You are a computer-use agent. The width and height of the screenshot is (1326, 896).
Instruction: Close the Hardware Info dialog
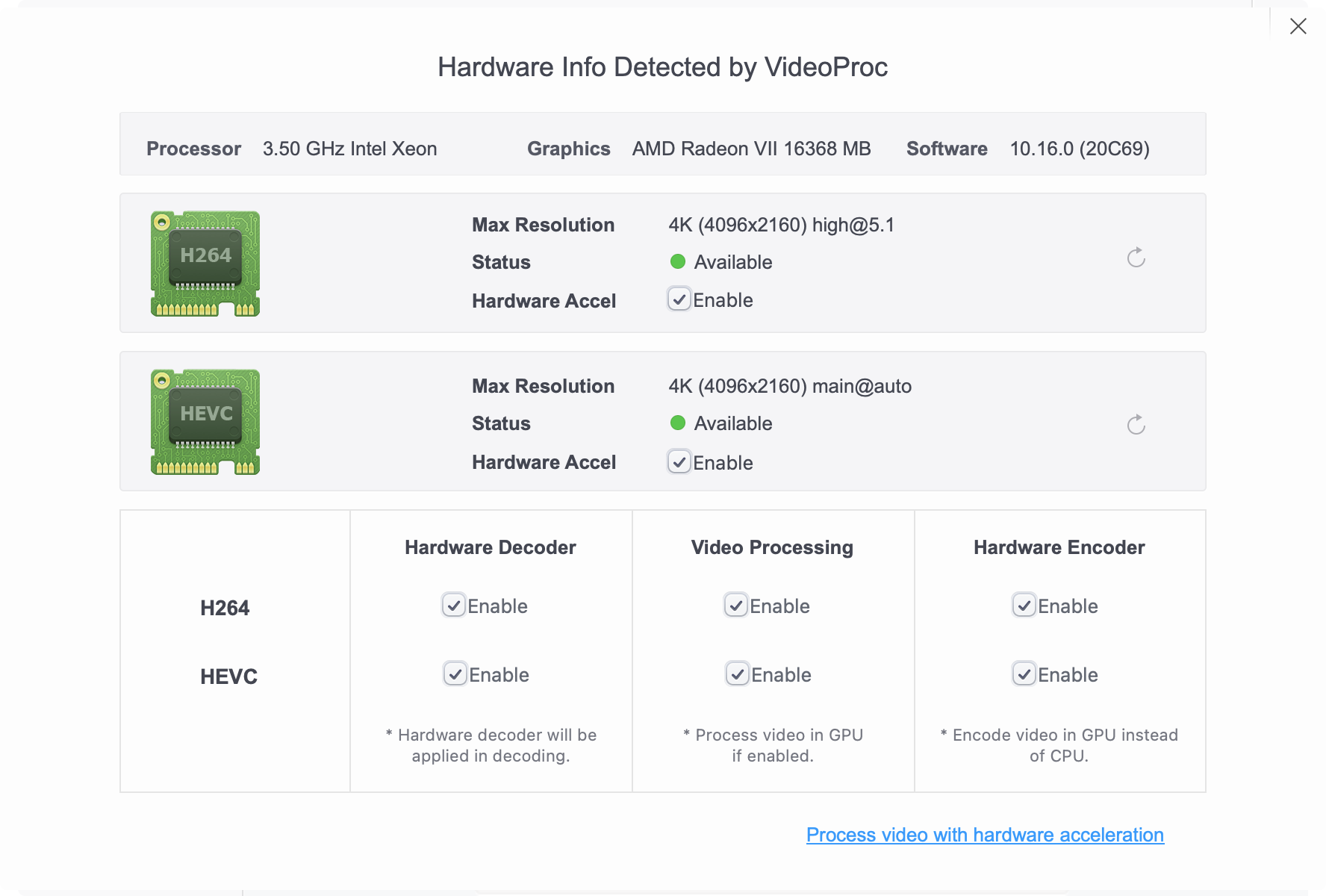1298,27
